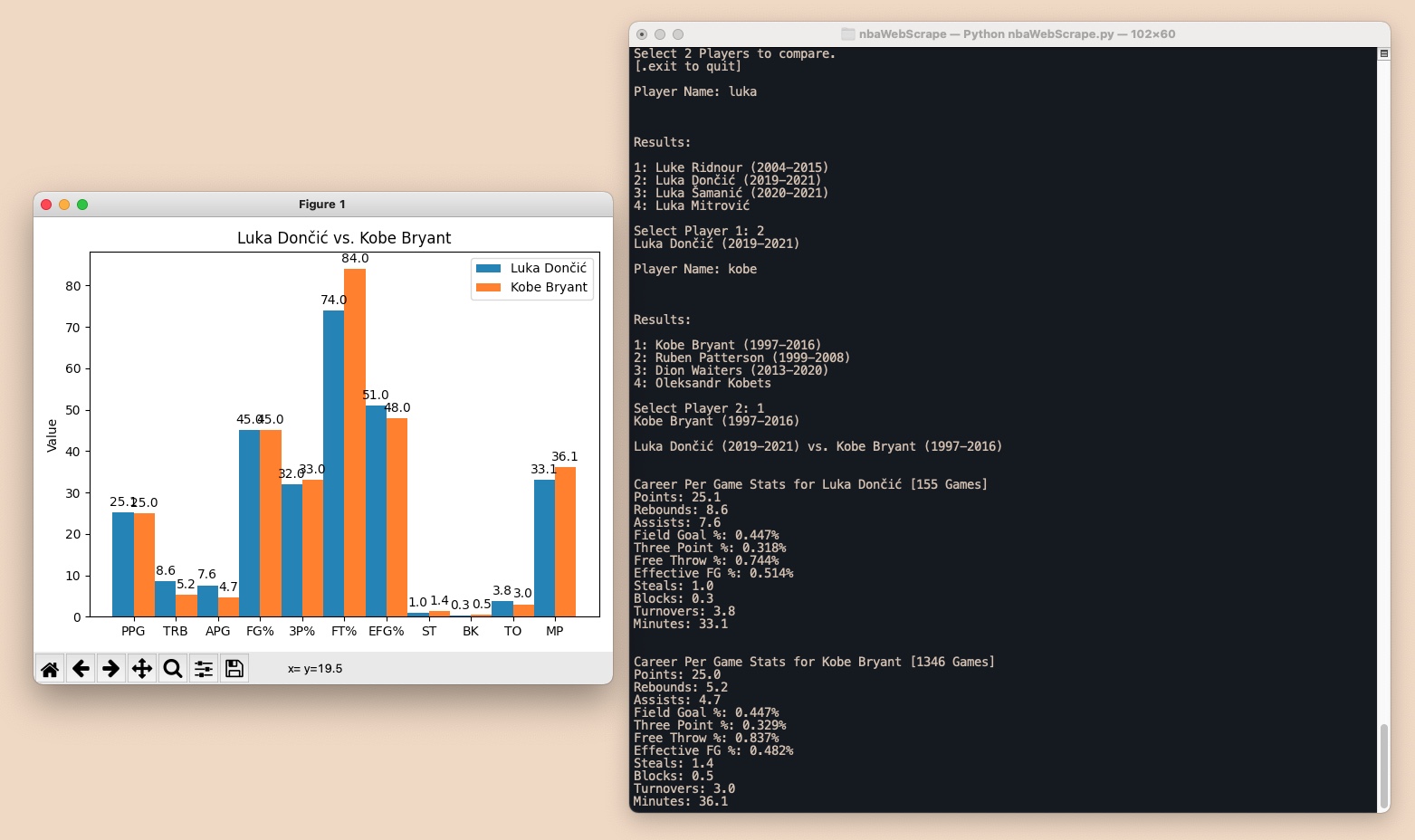The height and width of the screenshot is (840, 1415).
Task: Click result '3: Luka Šamanić (2020-2021)'
Action: (x=731, y=193)
